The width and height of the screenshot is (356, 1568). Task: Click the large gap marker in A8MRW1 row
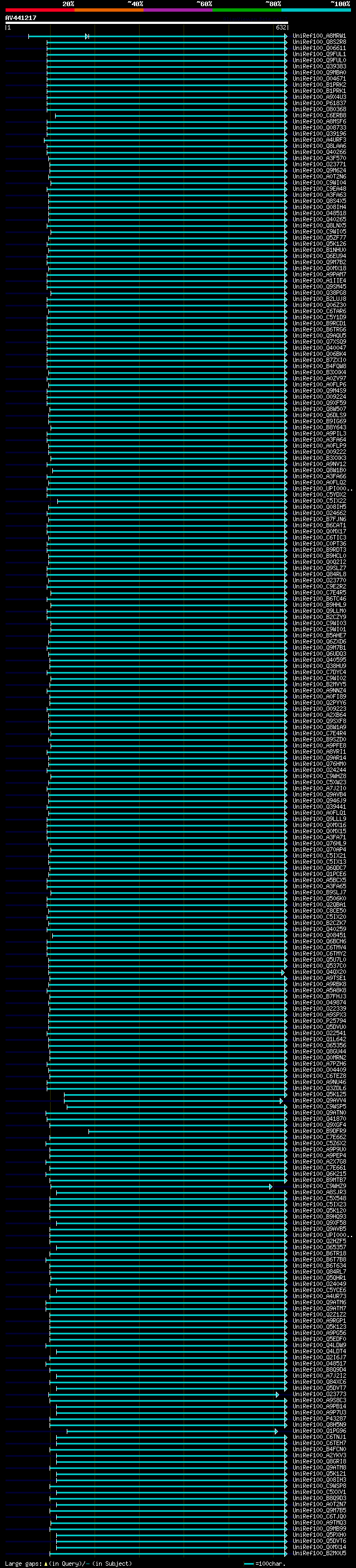click(x=87, y=37)
